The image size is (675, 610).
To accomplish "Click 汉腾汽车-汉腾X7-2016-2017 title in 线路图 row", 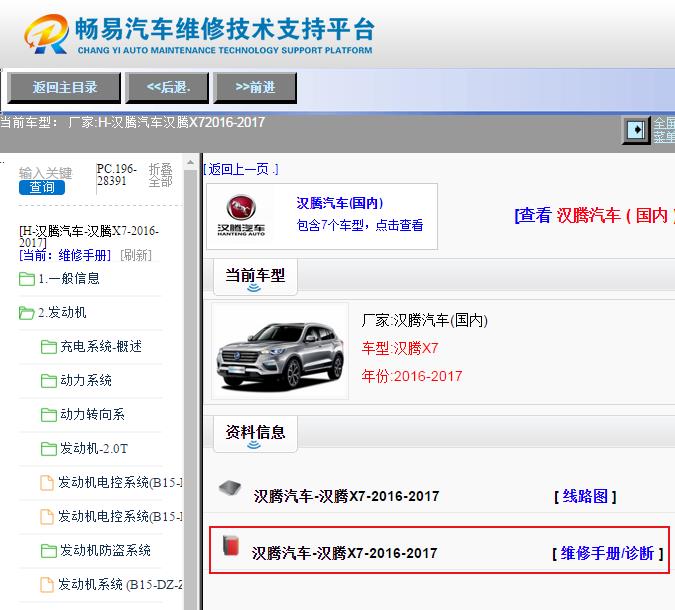I will tap(347, 496).
